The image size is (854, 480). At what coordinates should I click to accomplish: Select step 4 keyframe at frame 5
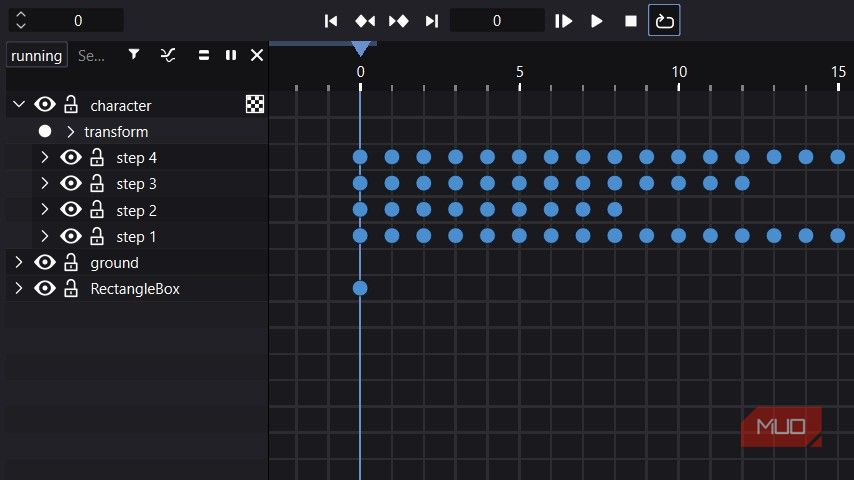(x=519, y=157)
